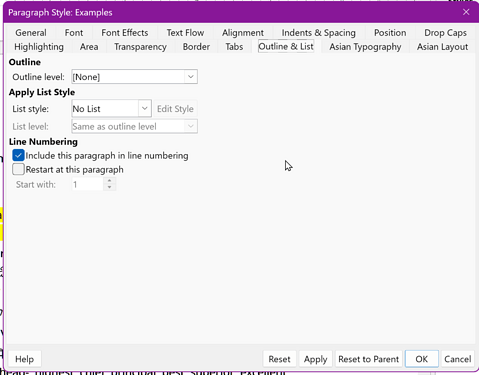This screenshot has width=479, height=375.
Task: Switch to the Asian Layout tab
Action: pos(442,47)
